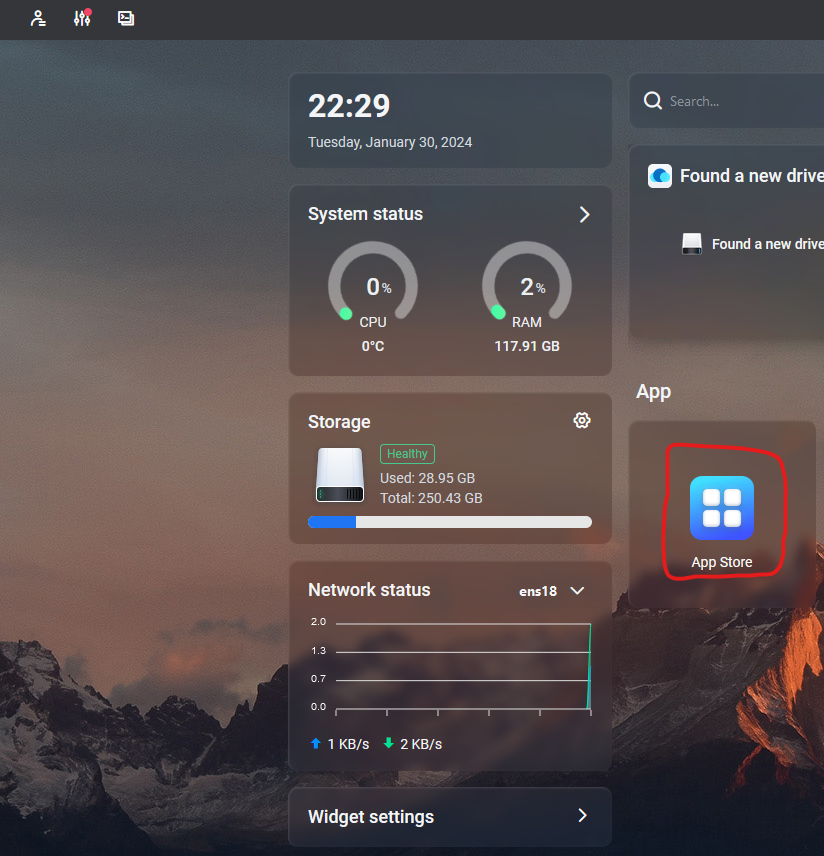Image resolution: width=824 pixels, height=856 pixels.
Task: Open the user account icon in top bar
Action: (38, 18)
